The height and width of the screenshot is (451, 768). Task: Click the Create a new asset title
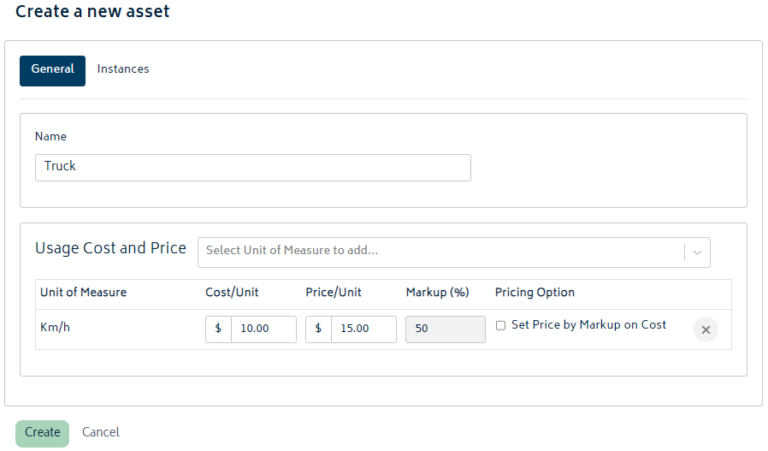pos(93,12)
